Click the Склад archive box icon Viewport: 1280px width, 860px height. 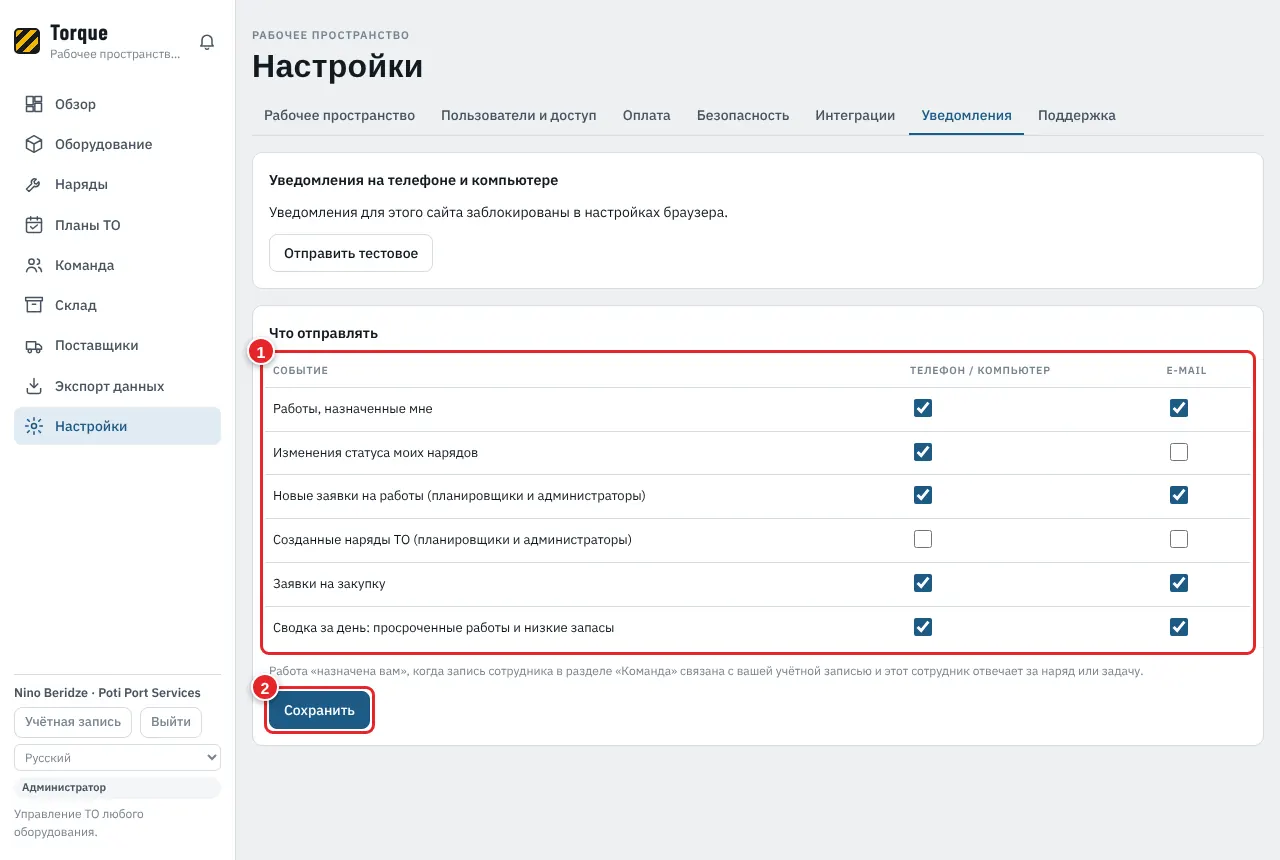point(34,305)
